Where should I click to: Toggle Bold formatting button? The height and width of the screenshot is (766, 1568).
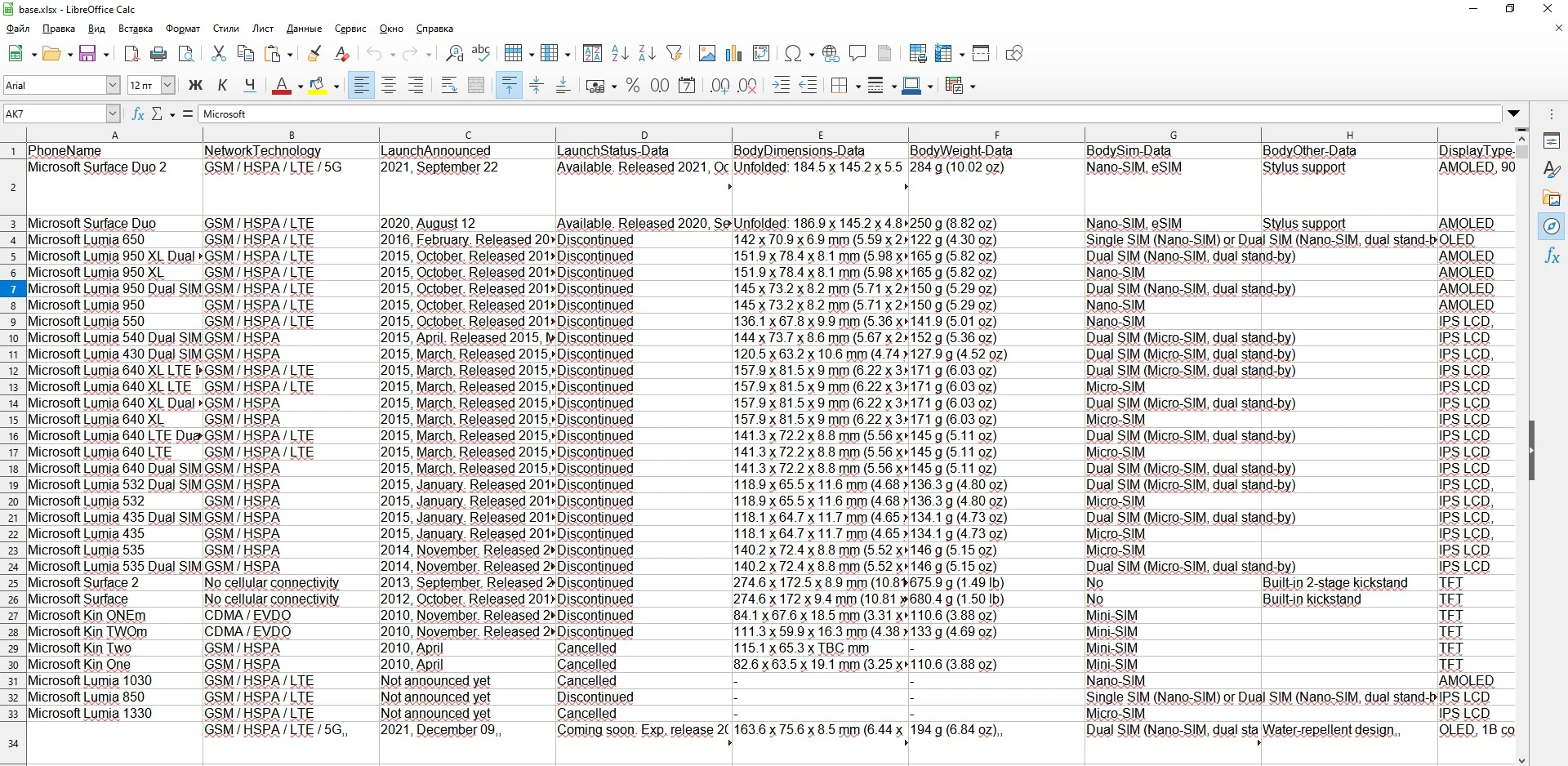click(x=195, y=86)
